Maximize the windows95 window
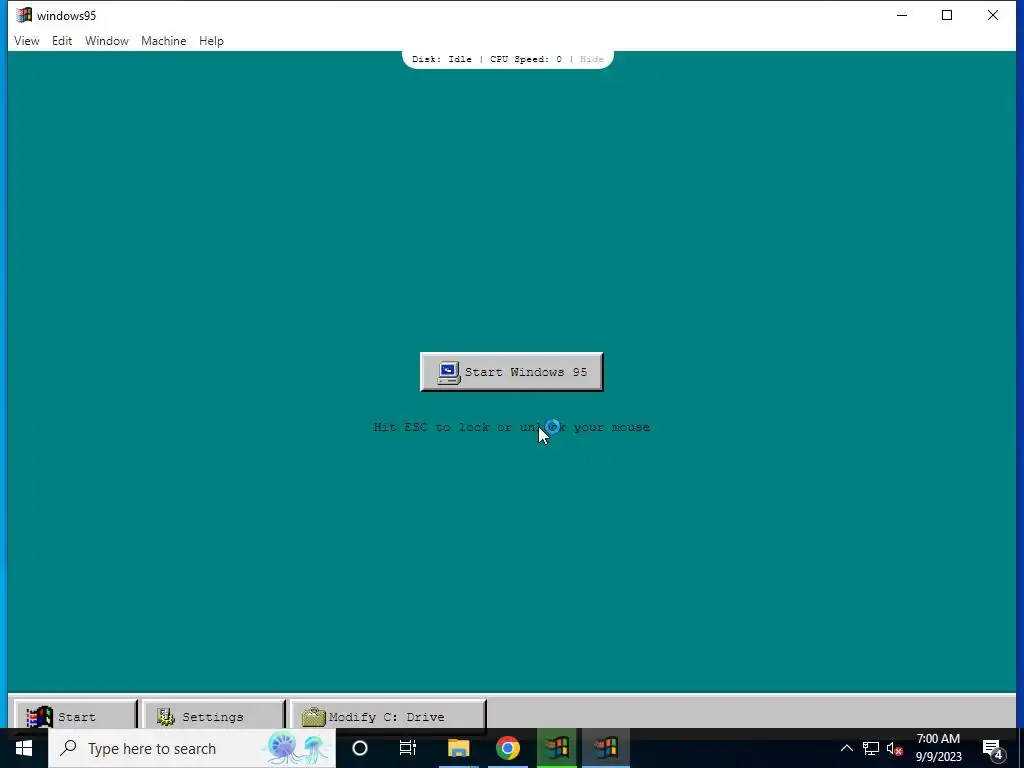Image resolution: width=1024 pixels, height=768 pixels. tap(947, 15)
